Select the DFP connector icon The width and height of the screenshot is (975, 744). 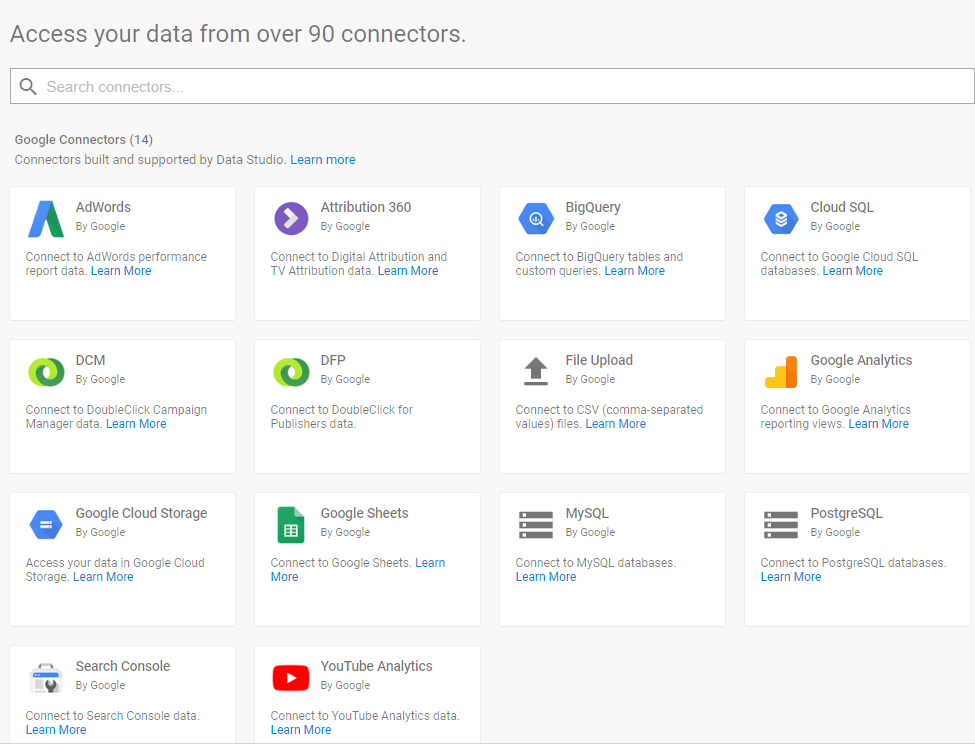tap(291, 371)
